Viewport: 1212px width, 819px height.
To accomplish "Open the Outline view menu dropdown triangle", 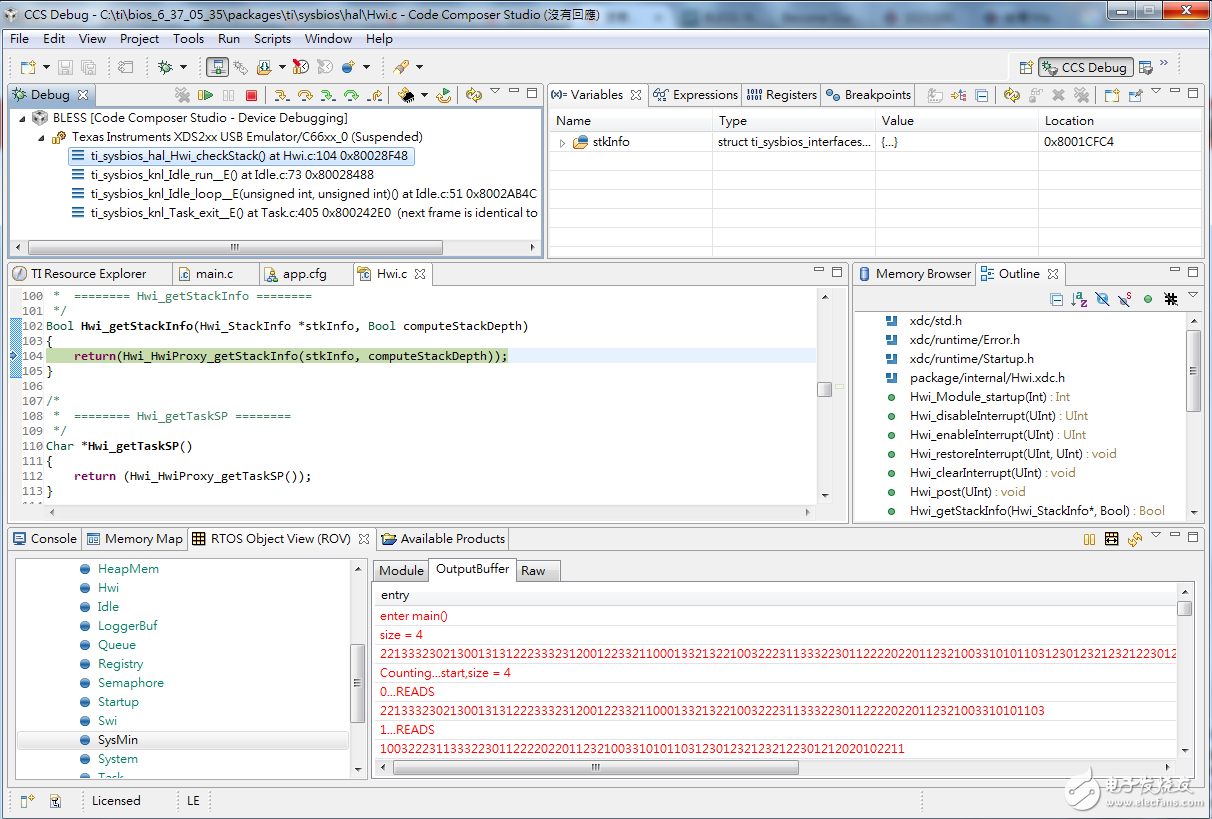I will point(1192,297).
